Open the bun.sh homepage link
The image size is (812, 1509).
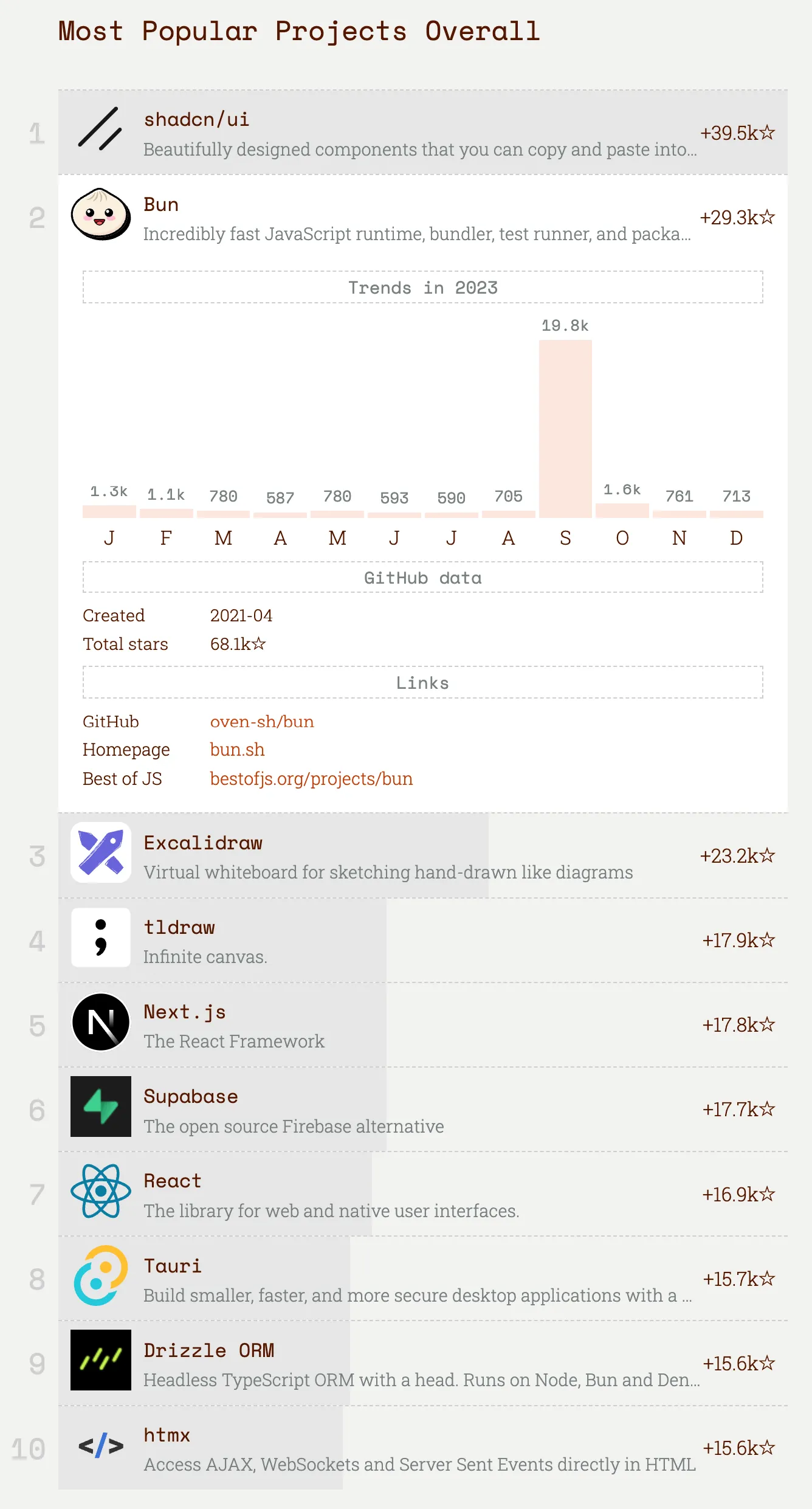[x=237, y=750]
